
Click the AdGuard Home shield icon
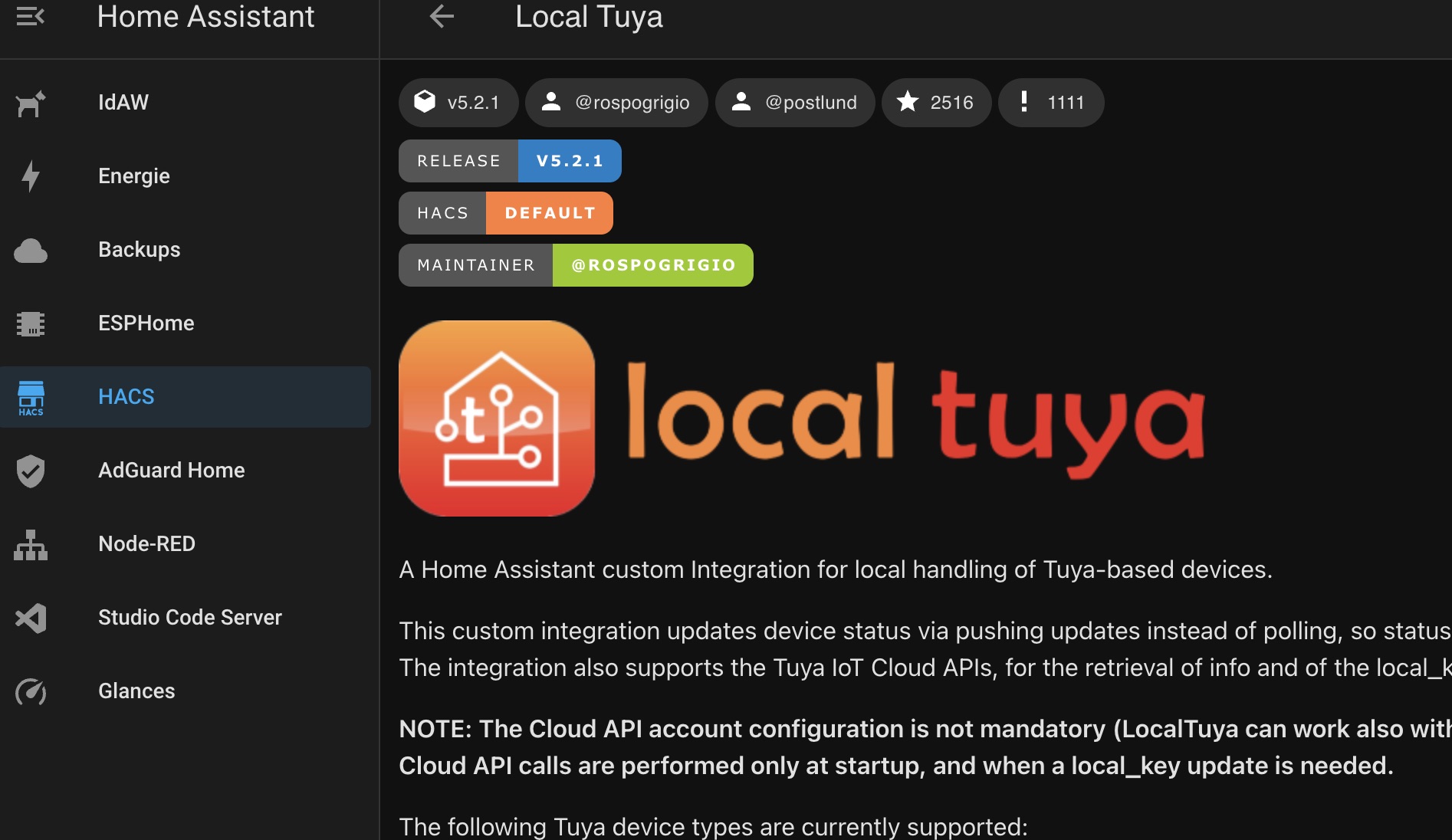[31, 471]
